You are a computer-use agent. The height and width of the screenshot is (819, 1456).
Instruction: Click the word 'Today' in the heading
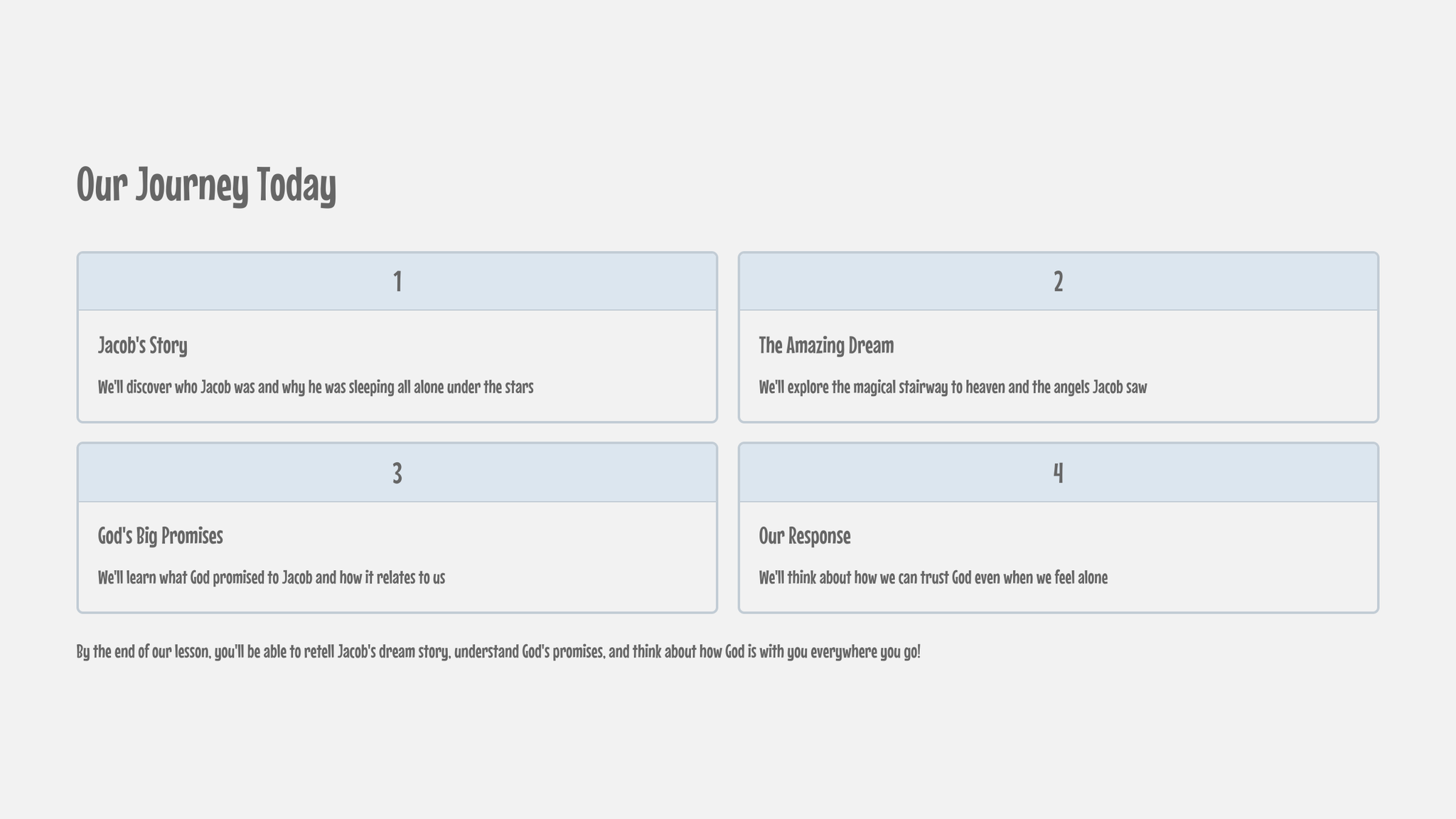coord(296,183)
